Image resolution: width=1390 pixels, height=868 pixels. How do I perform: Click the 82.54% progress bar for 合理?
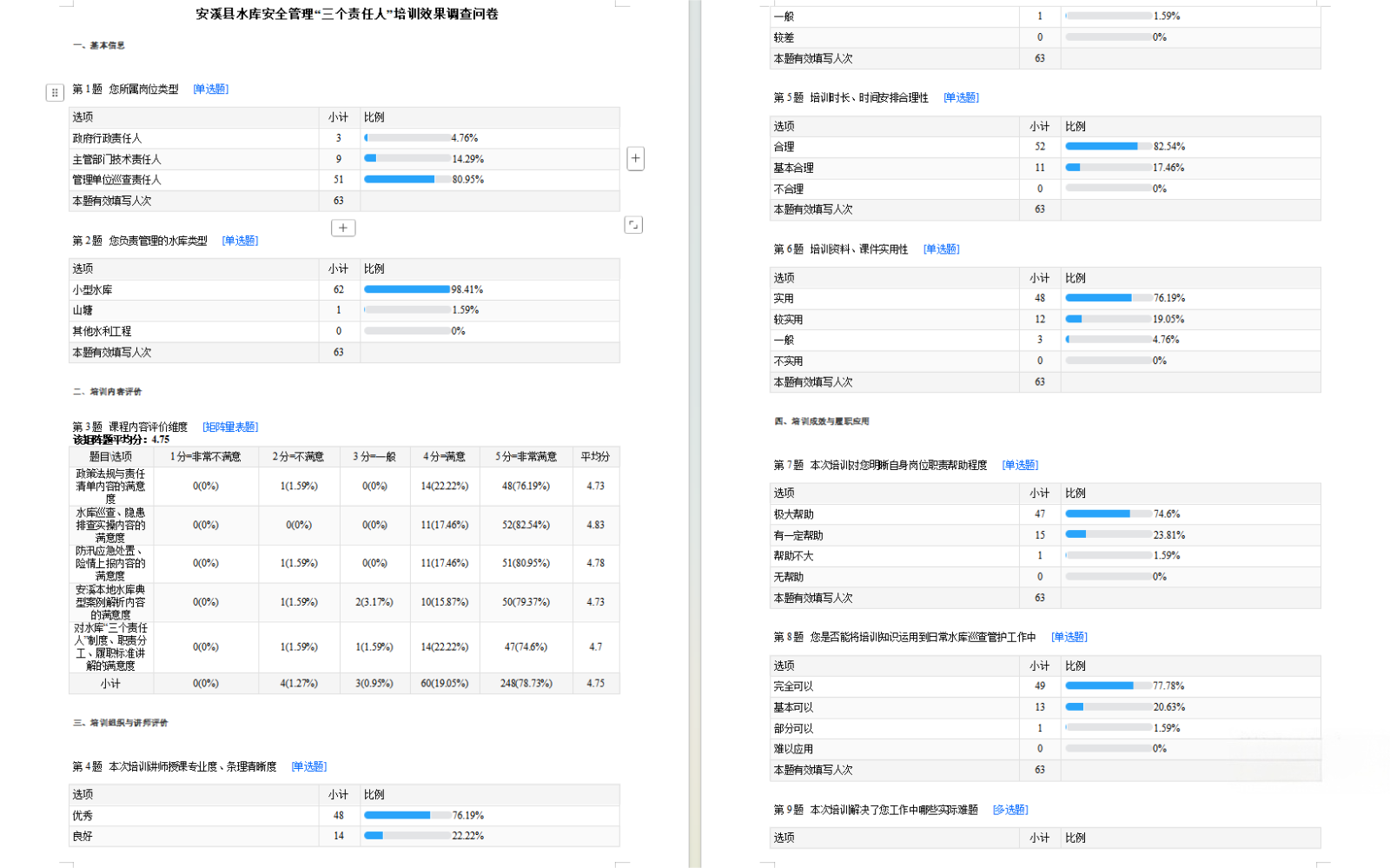click(x=1108, y=147)
